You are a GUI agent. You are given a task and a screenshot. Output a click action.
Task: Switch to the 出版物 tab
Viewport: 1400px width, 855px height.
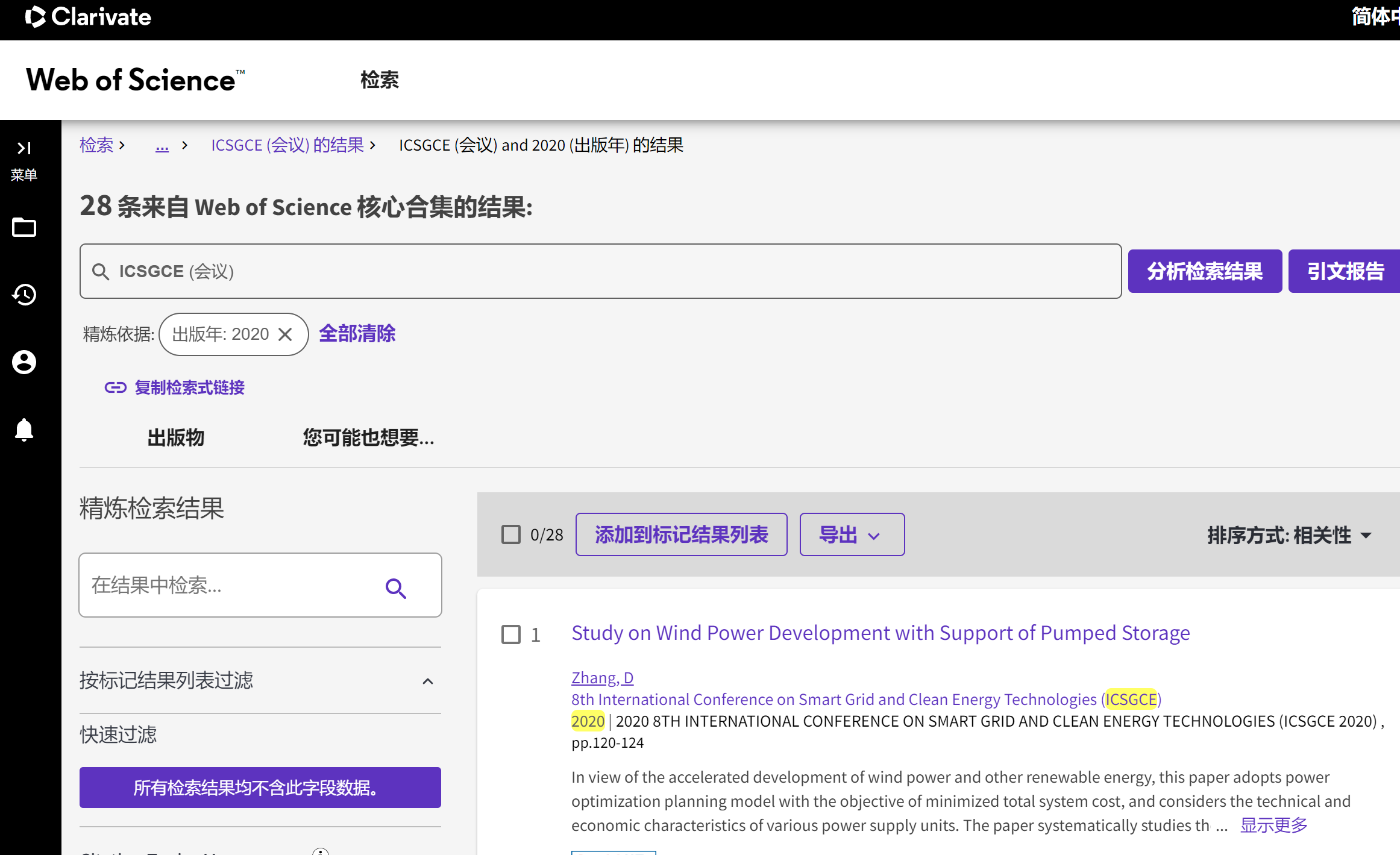point(176,437)
